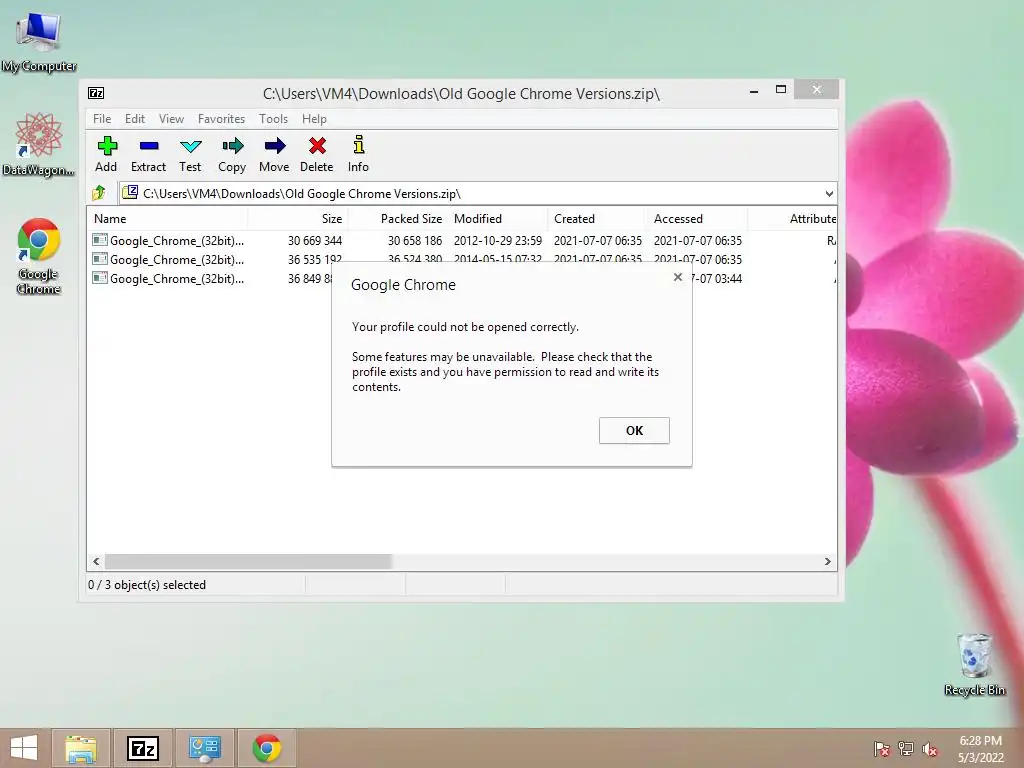Minimize the 7-Zip window
Screen dimensions: 1024x768
(x=754, y=91)
